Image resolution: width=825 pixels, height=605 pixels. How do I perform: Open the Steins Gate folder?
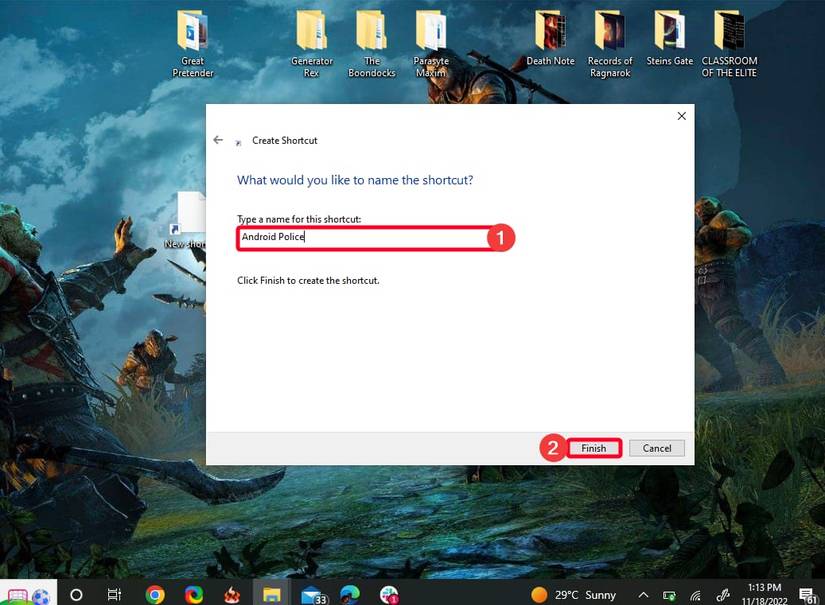click(x=669, y=30)
